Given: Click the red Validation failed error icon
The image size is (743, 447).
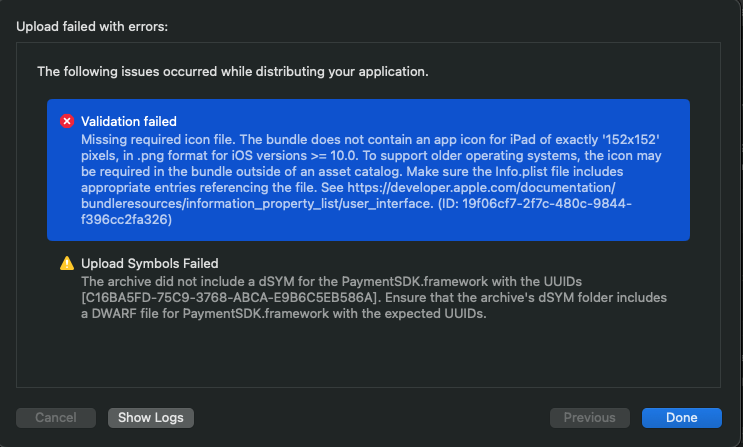Looking at the screenshot, I should pyautogui.click(x=67, y=121).
